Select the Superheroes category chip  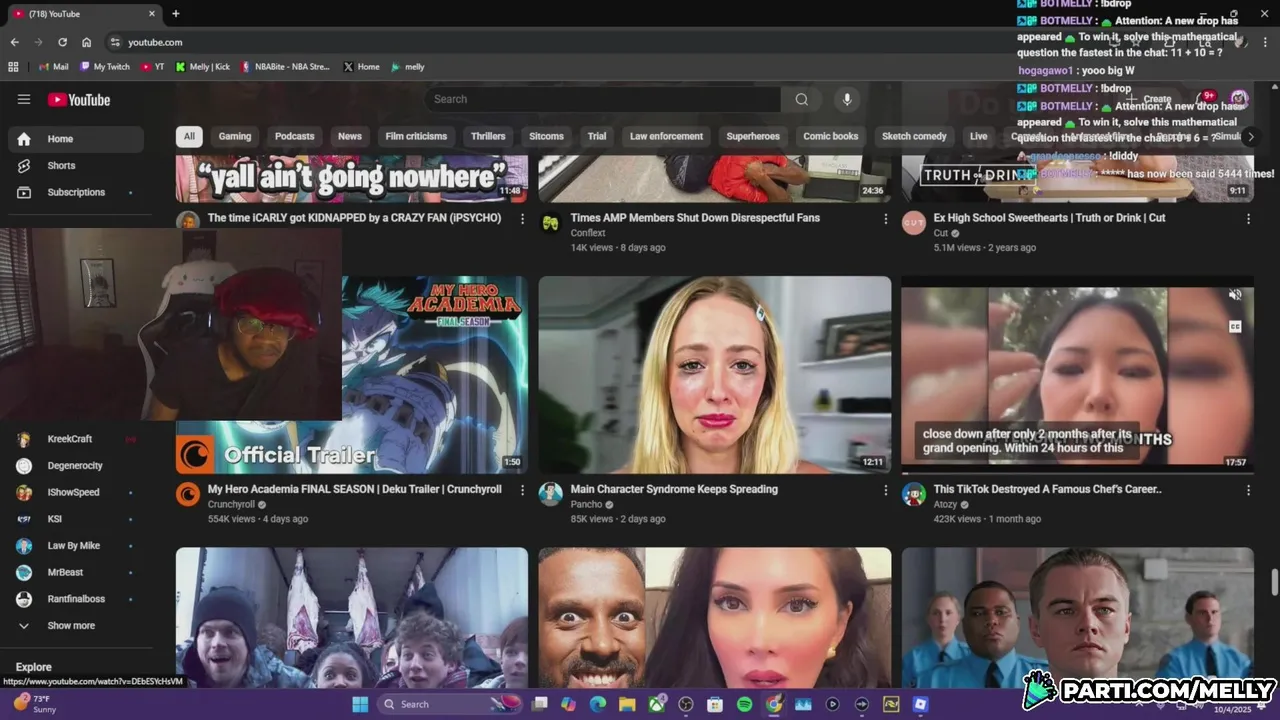click(753, 136)
